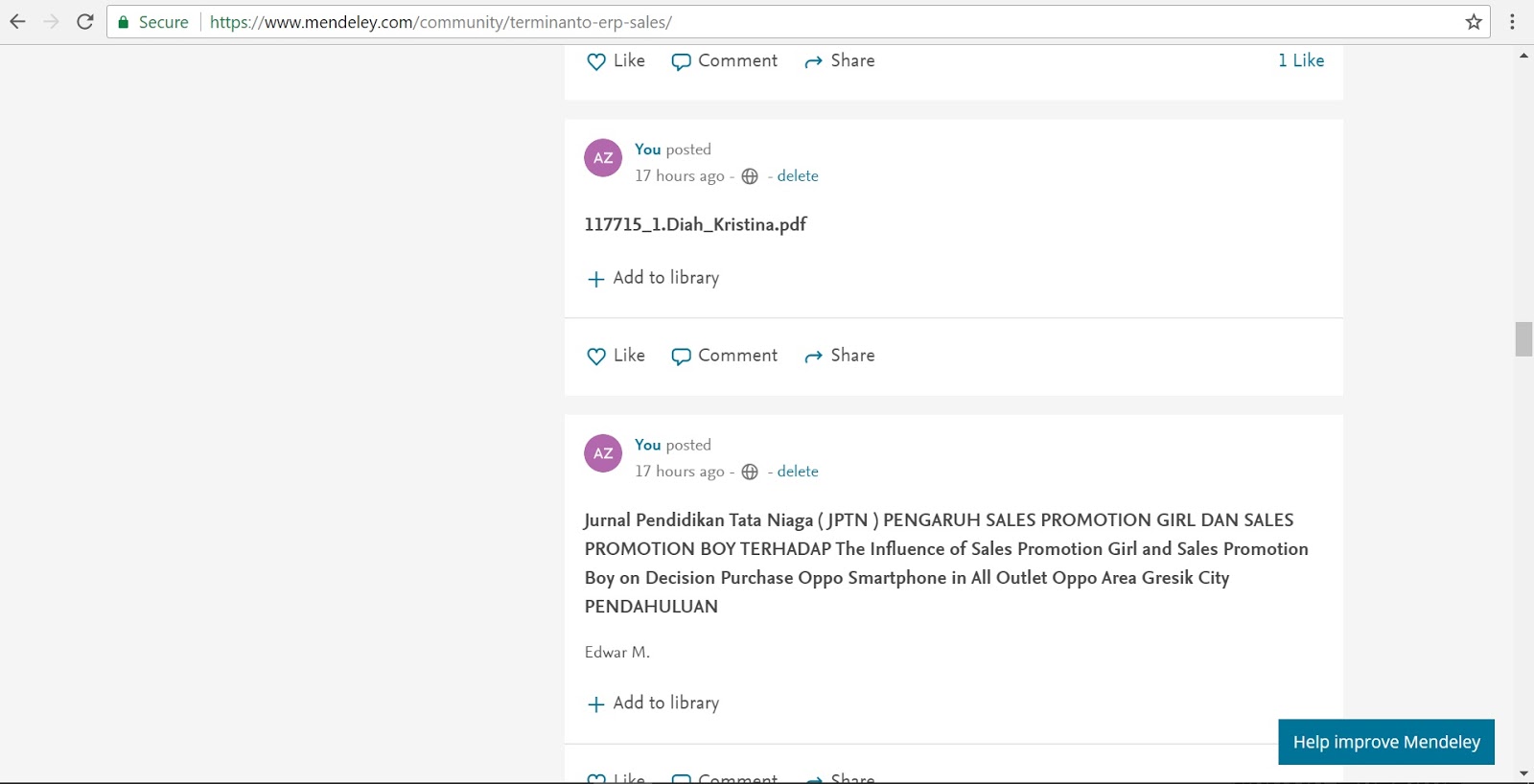Click the page scrollbar thumb

click(x=1523, y=339)
